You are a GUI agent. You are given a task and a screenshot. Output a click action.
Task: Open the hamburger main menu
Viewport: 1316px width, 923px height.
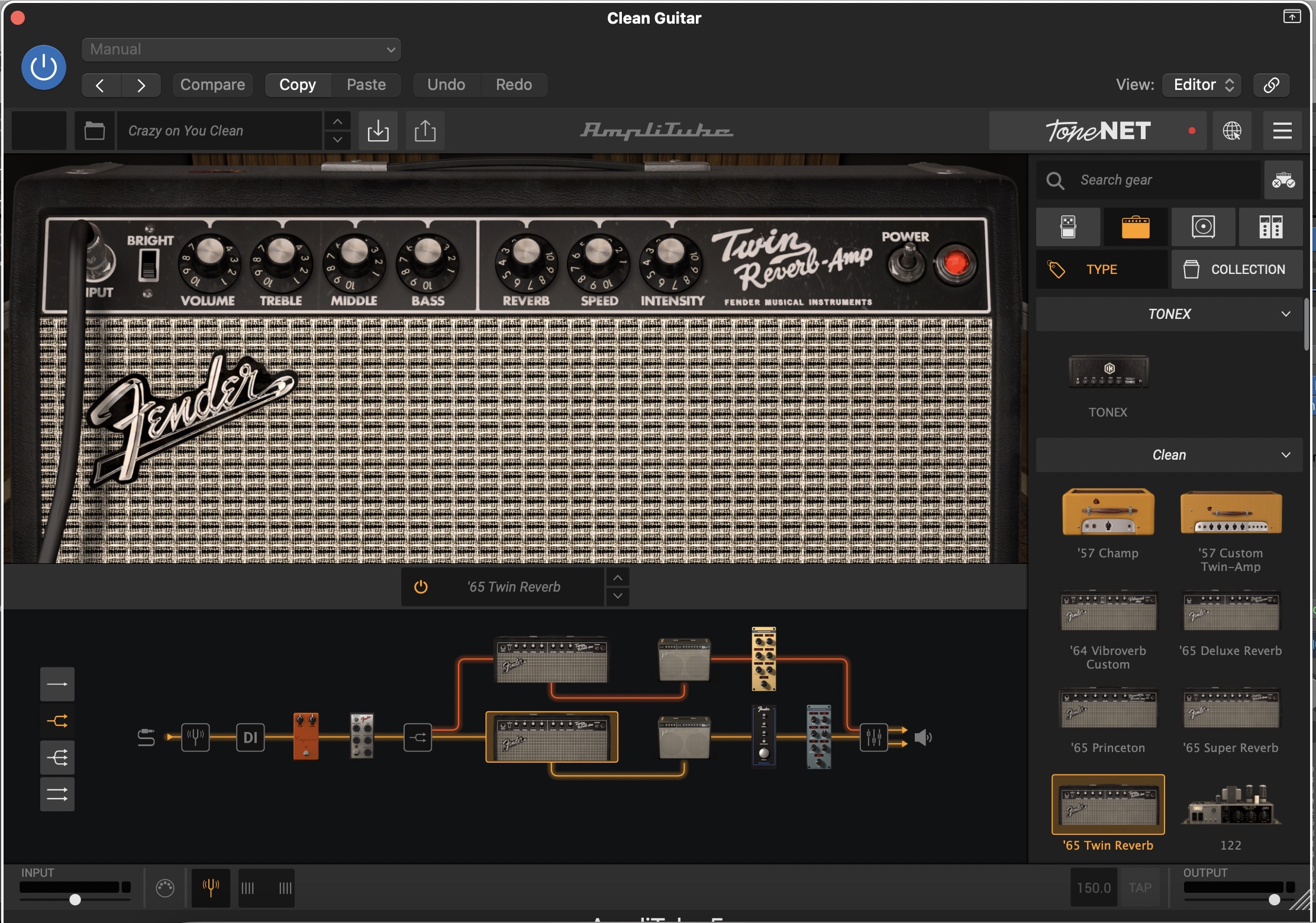1282,130
